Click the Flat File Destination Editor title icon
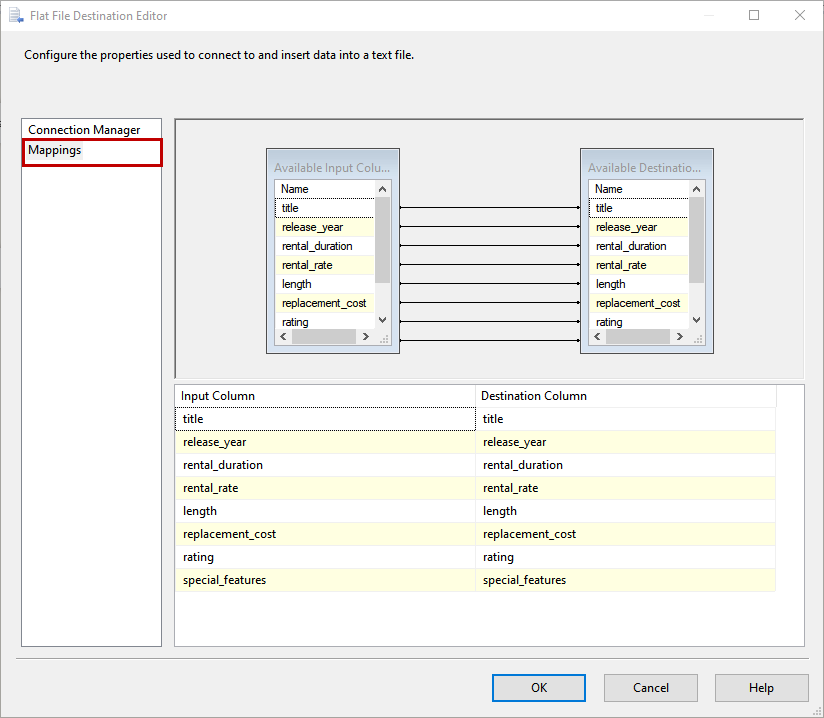 16,16
